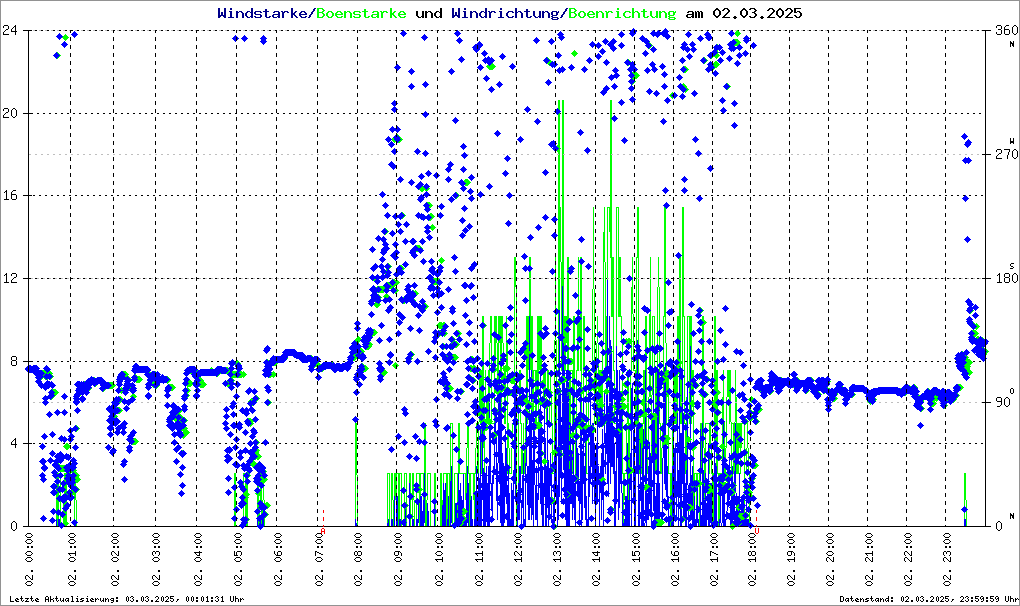1020x606 pixels.
Task: Click the direction axis value 360
Action: (1006, 31)
